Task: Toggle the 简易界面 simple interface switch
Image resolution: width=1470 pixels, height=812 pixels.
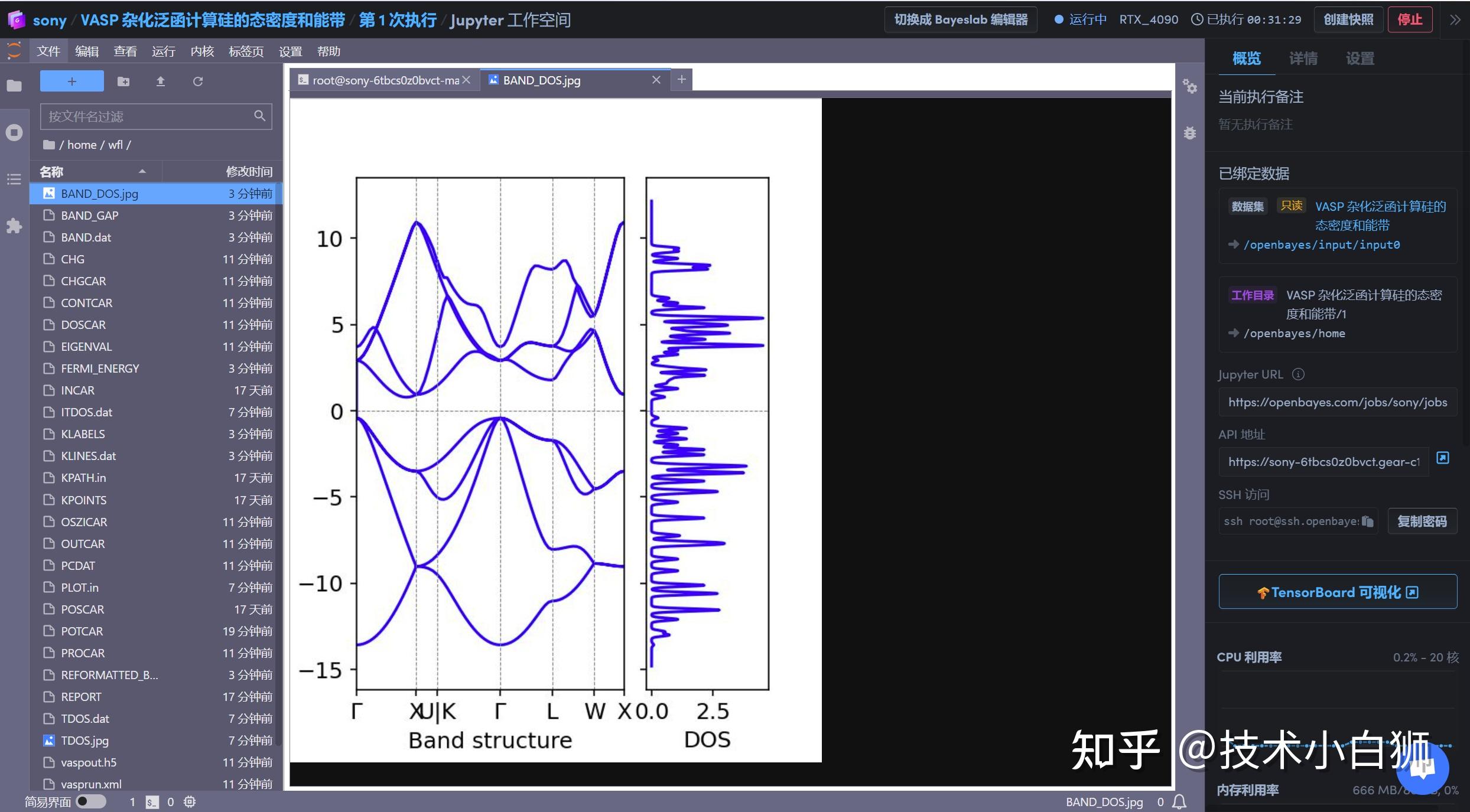Action: tap(90, 801)
